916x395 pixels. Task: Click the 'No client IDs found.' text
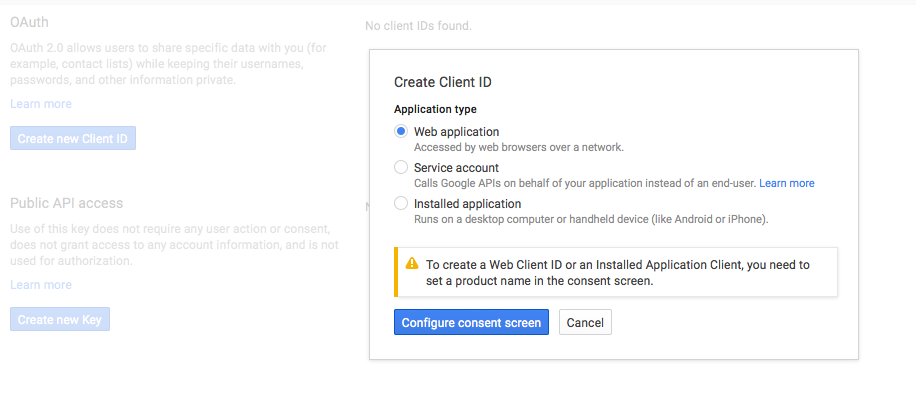pos(418,26)
